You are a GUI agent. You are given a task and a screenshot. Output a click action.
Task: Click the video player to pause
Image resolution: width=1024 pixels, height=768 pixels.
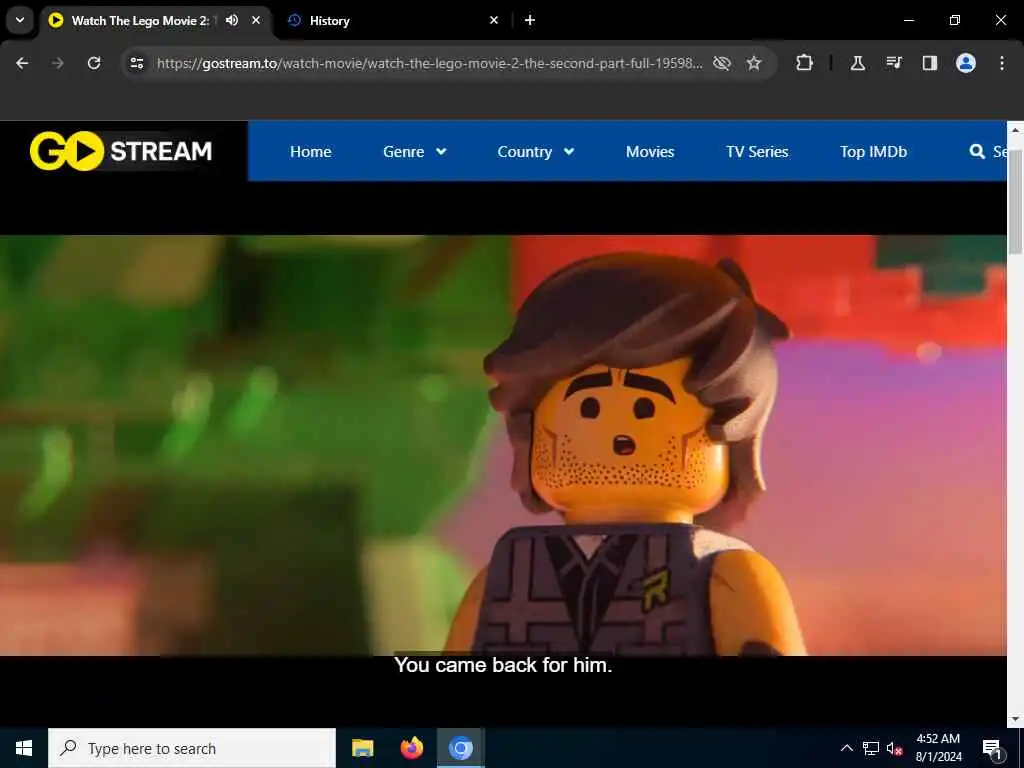503,445
